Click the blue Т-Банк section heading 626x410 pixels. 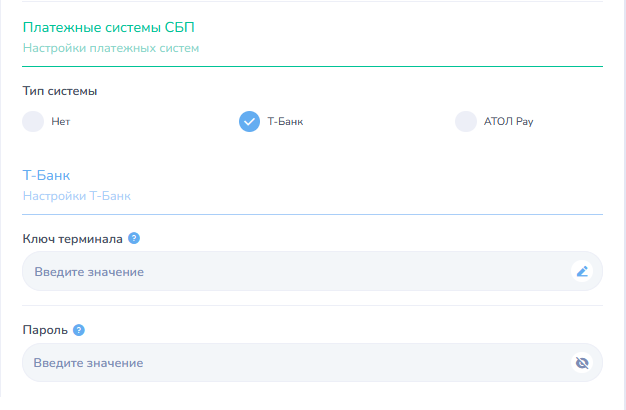46,175
